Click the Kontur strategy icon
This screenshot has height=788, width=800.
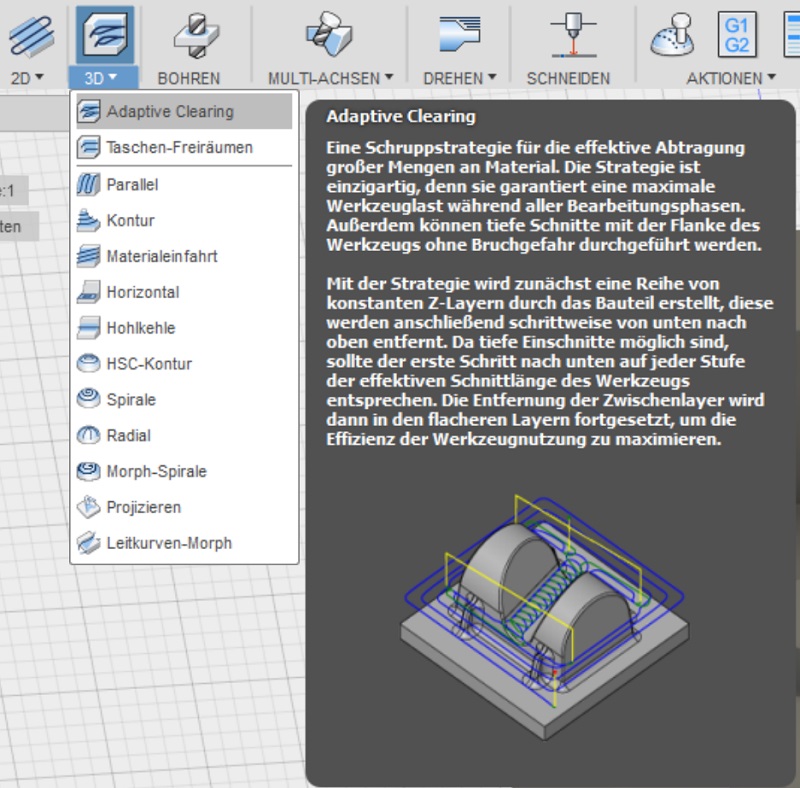click(88, 220)
